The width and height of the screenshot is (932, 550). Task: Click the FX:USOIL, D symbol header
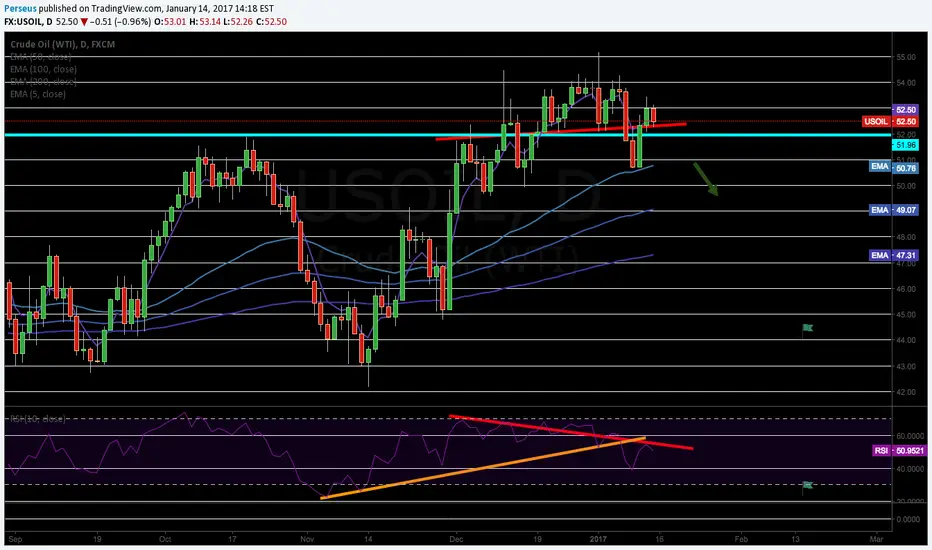click(28, 21)
